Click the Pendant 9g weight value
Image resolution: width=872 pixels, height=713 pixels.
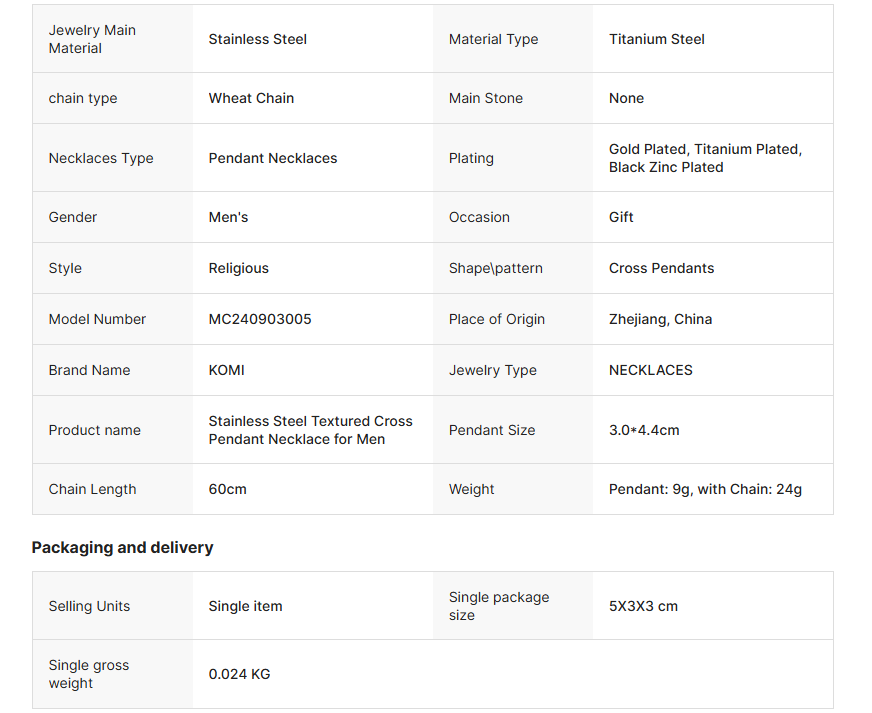click(705, 489)
